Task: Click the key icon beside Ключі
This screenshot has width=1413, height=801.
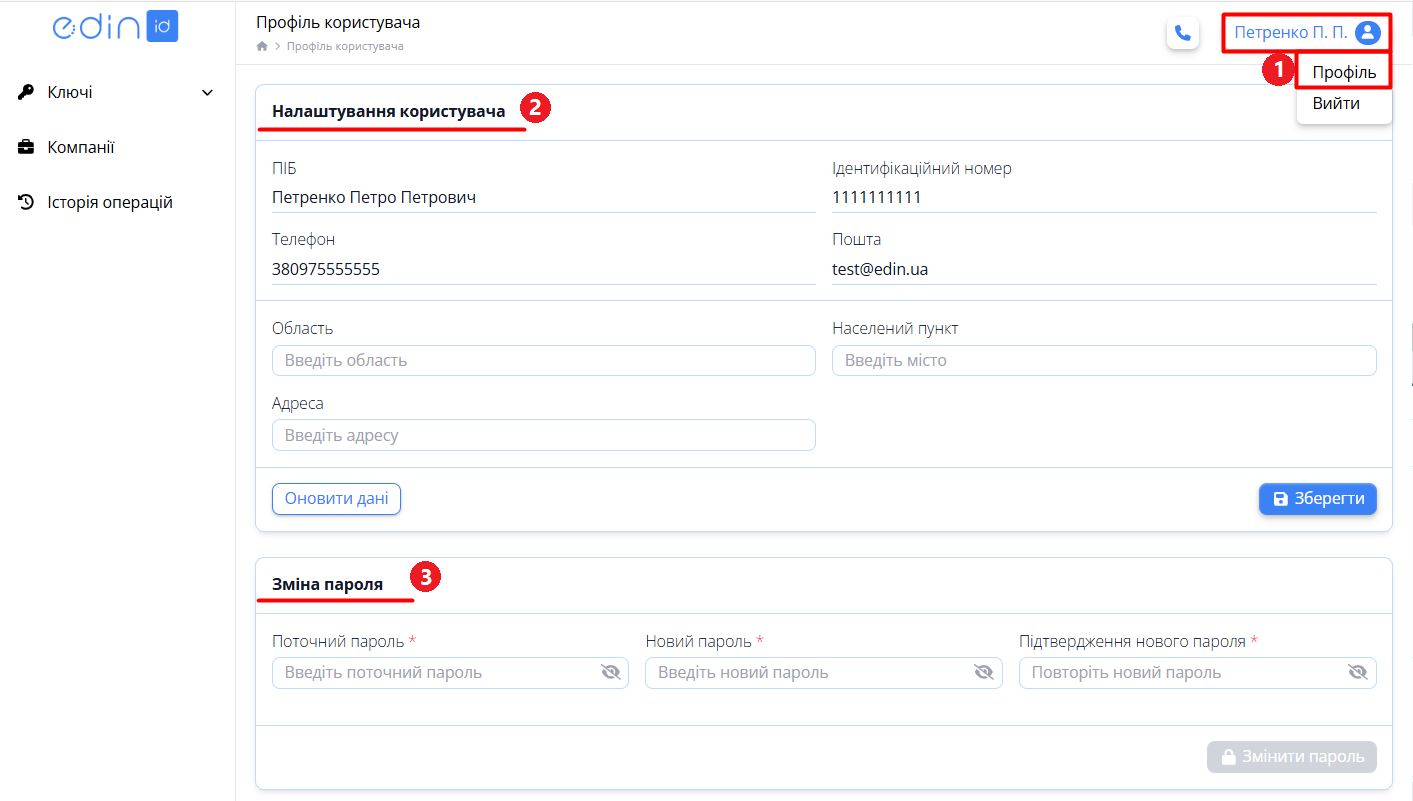Action: coord(26,92)
